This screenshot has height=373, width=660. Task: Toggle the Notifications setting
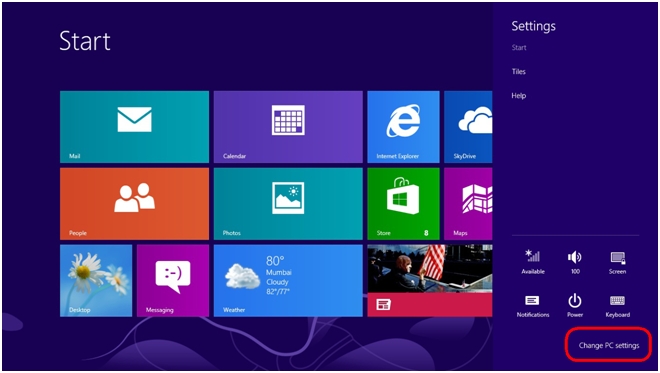(533, 305)
